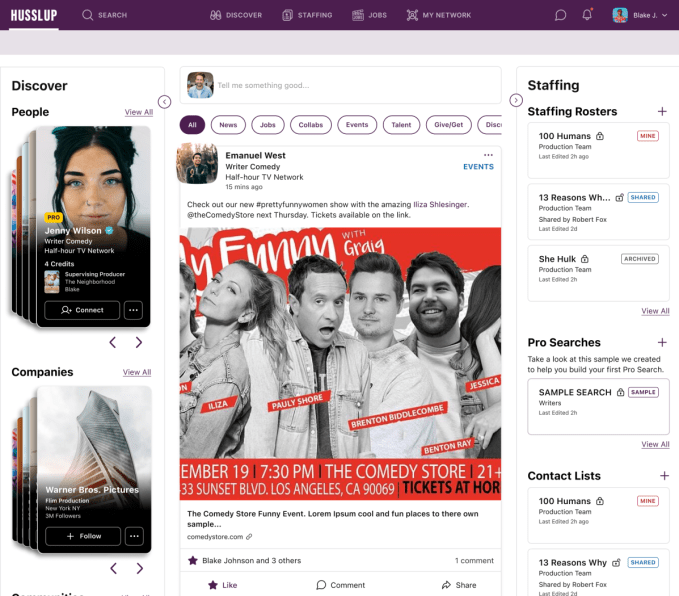
Task: Open the Comedy Store event poster image
Action: pos(340,364)
